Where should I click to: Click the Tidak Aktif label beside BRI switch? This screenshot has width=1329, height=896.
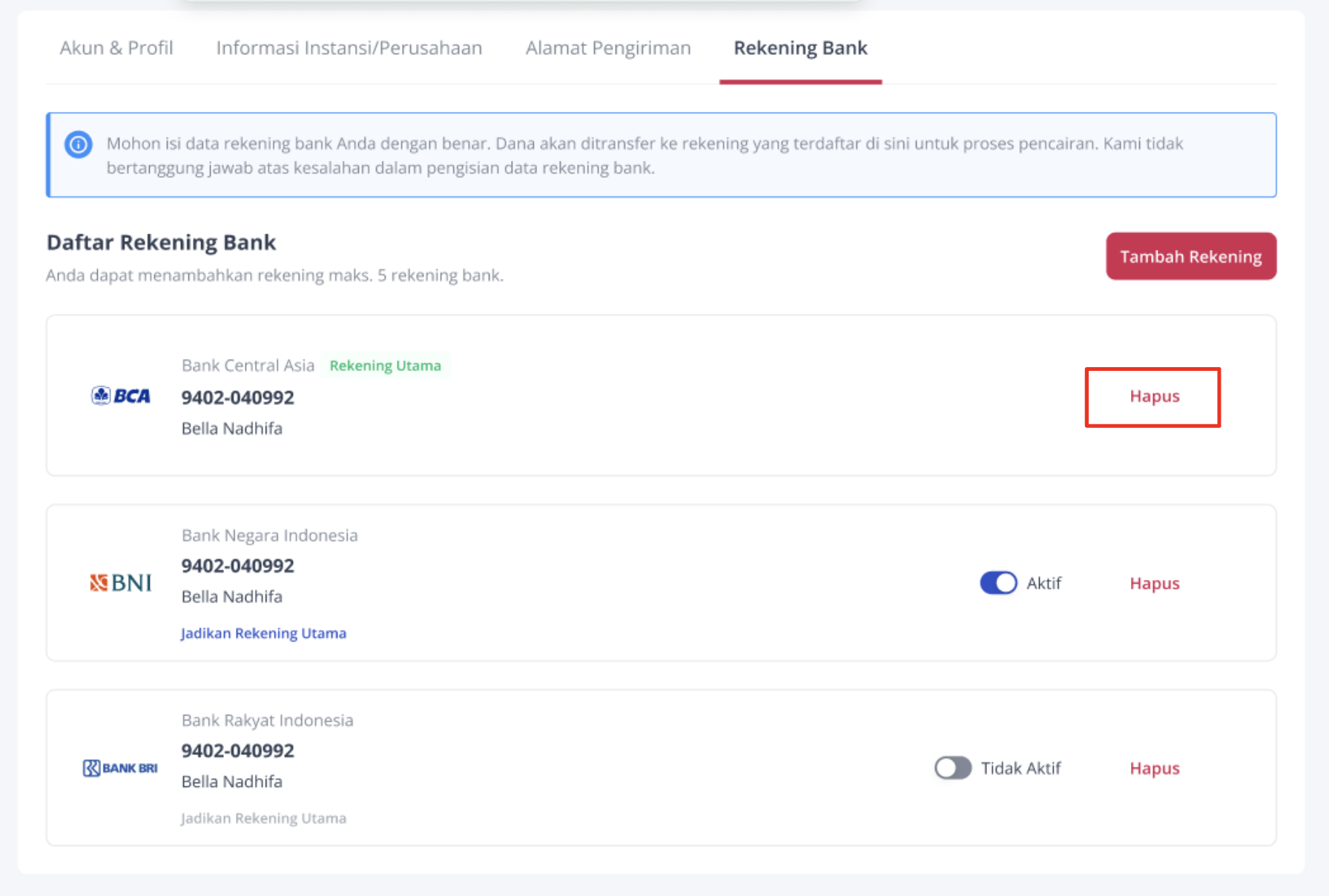click(x=1020, y=768)
